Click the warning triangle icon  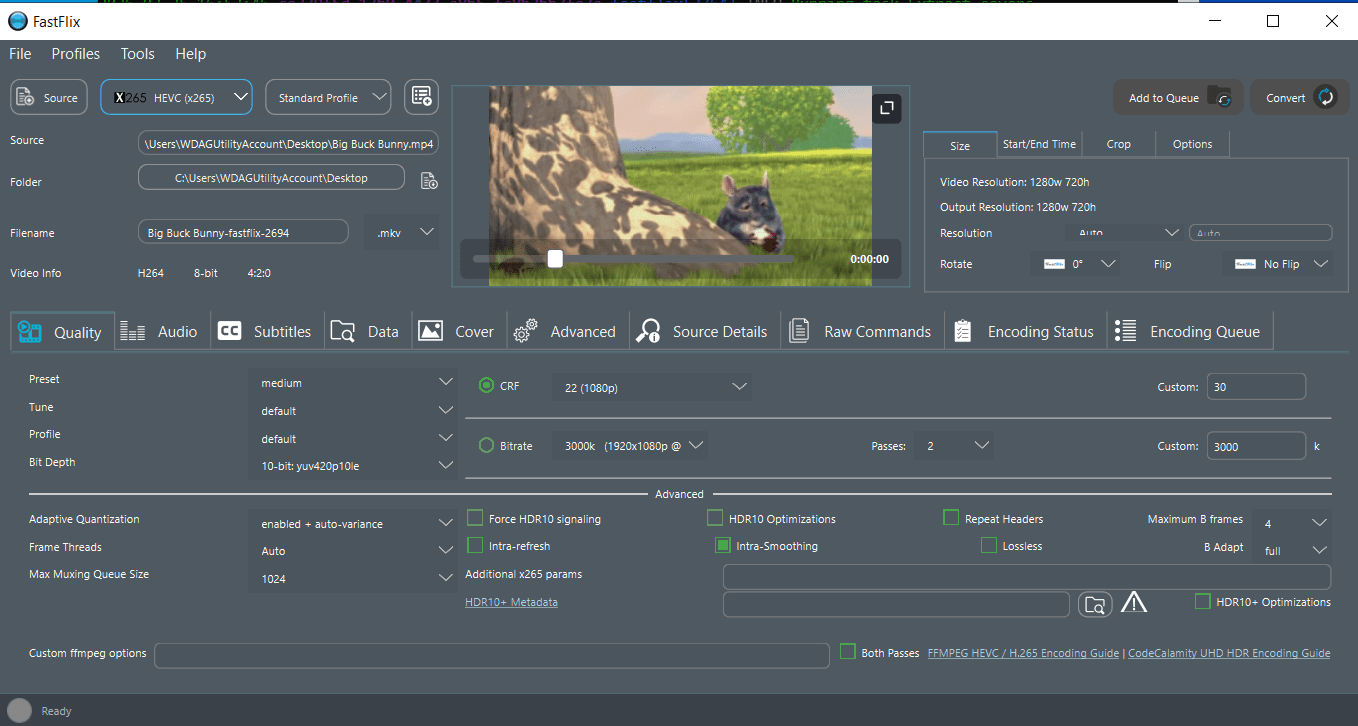[1133, 602]
